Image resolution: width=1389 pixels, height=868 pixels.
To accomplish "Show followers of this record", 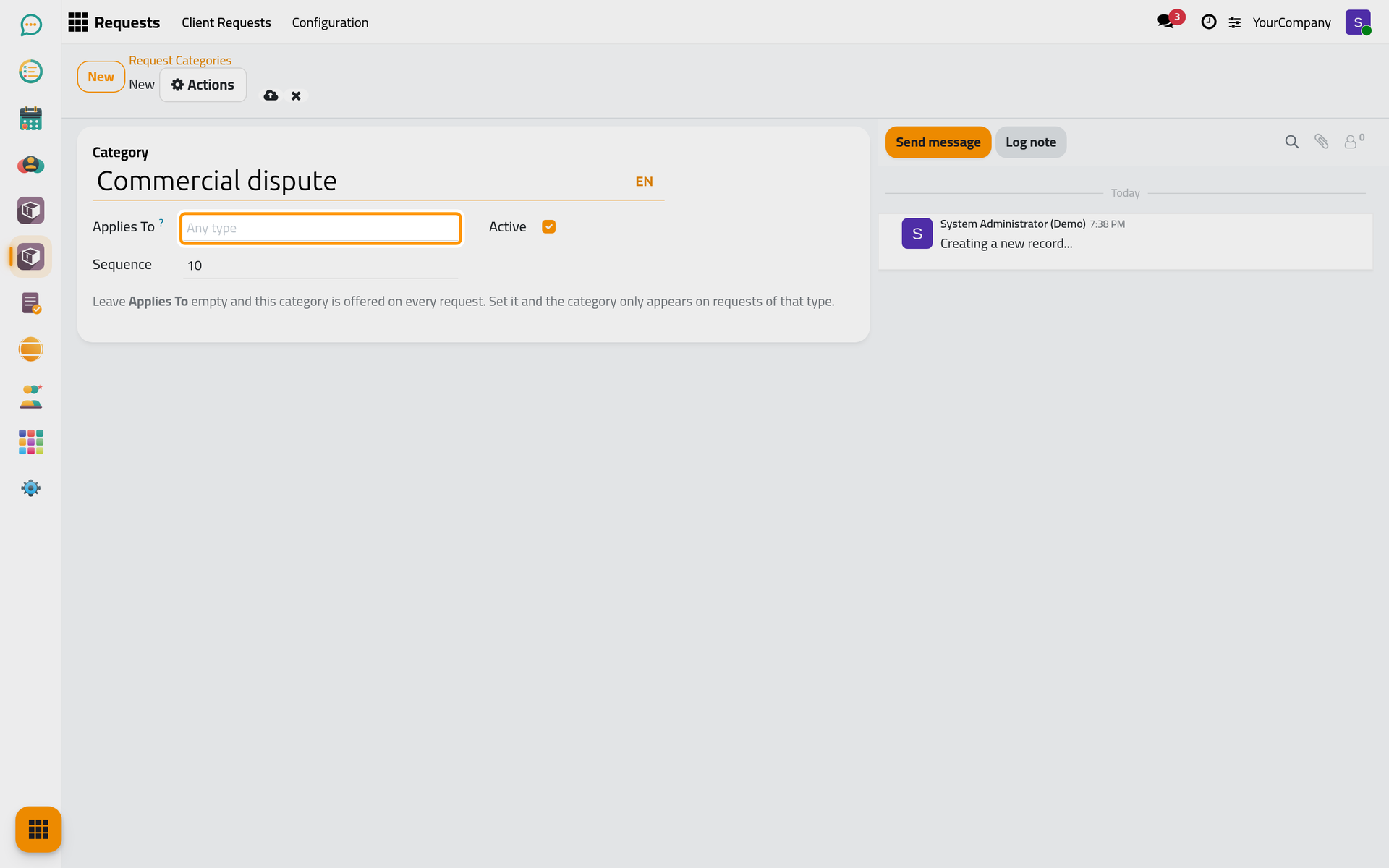I will (x=1354, y=141).
